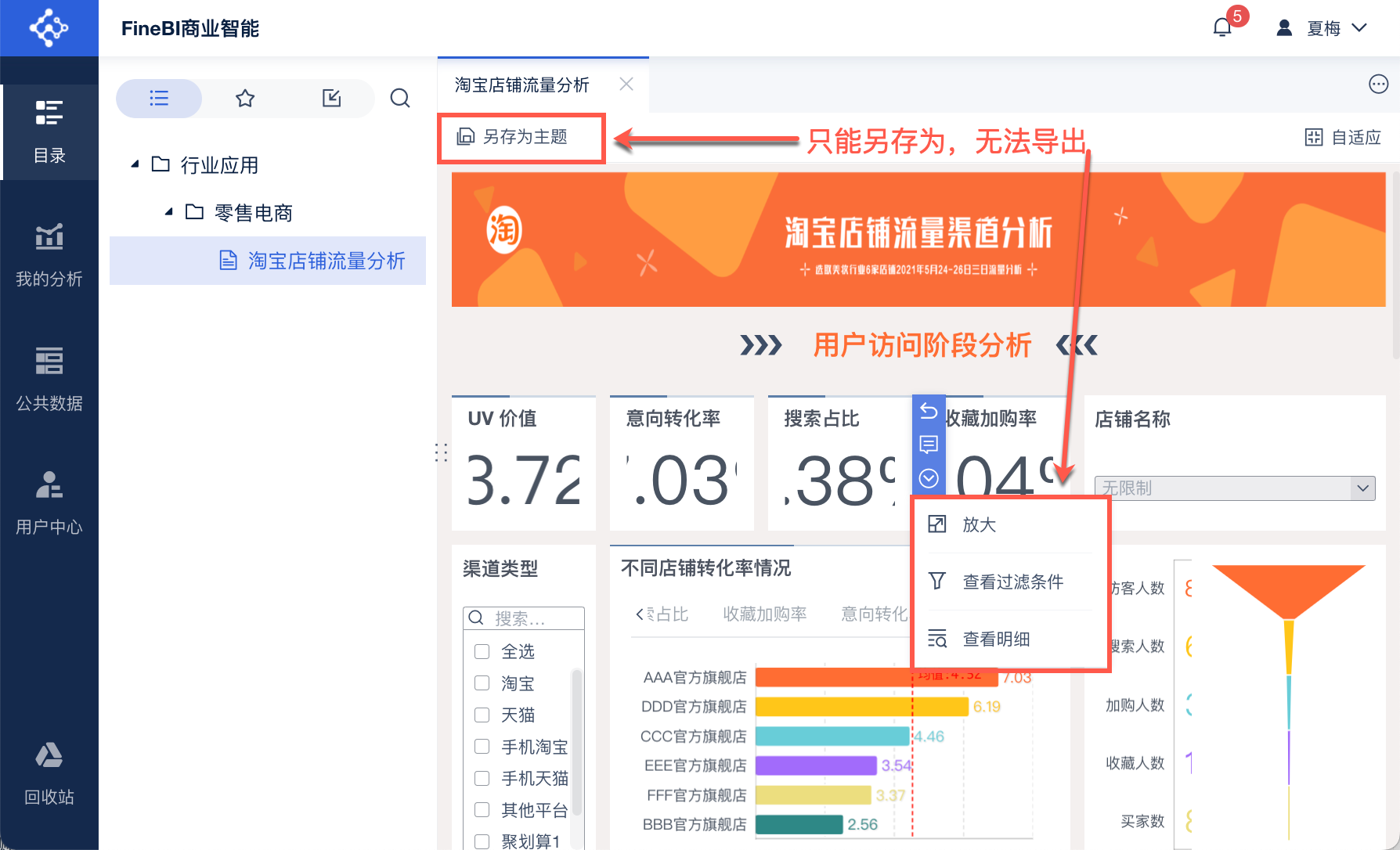Tick the 天猫 channel checkbox
The image size is (1400, 850).
coord(482,715)
